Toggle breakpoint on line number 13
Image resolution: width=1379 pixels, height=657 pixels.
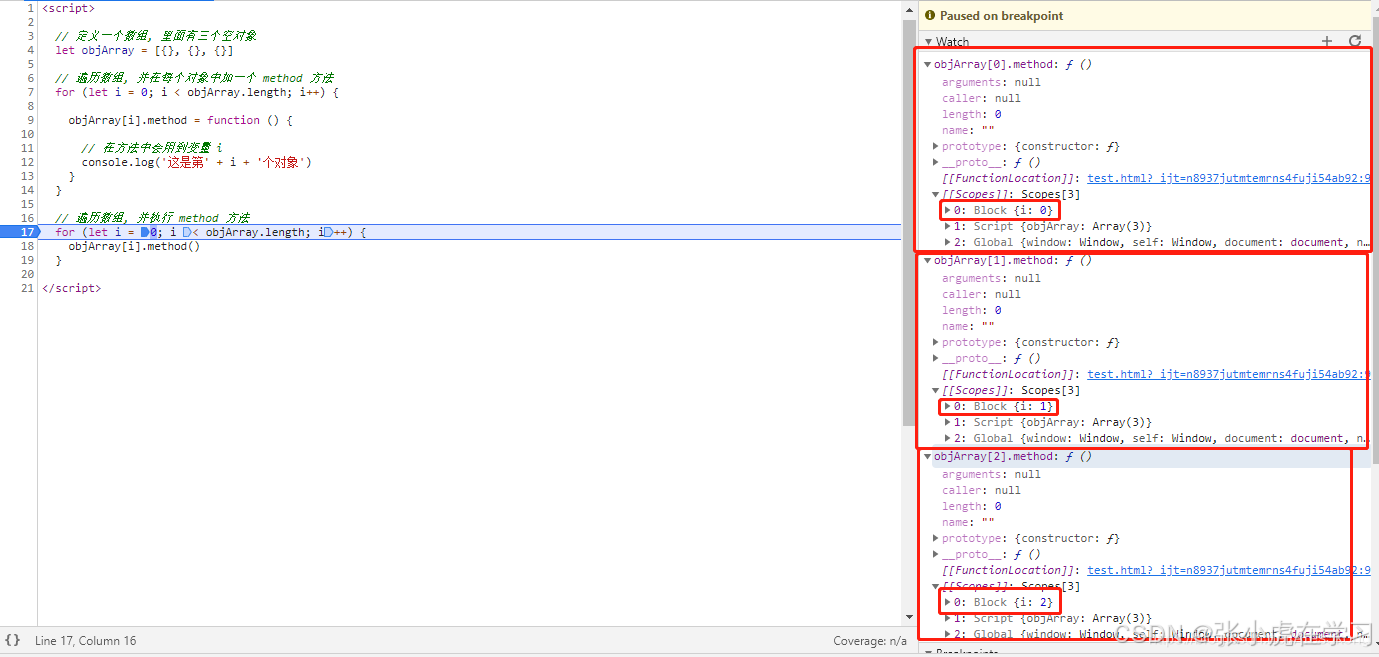[28, 176]
